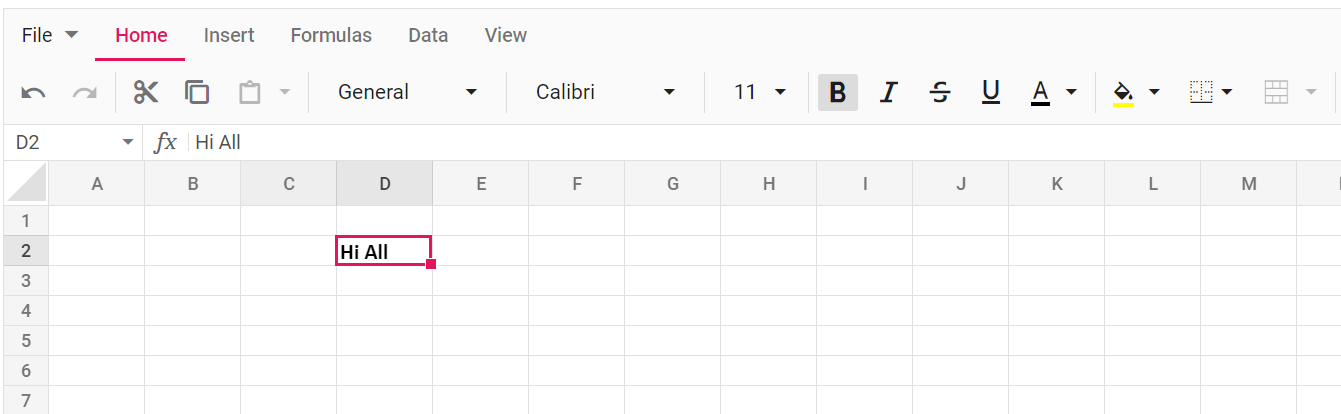
Task: Cut selection with scissors icon
Action: coord(146,92)
